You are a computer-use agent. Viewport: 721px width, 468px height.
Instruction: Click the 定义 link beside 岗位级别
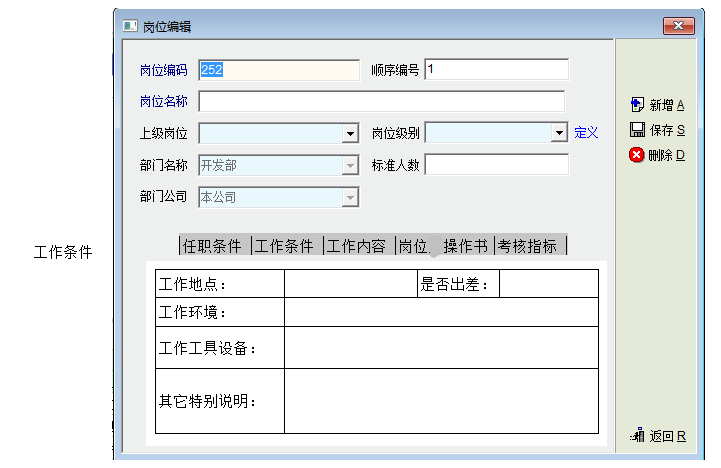(586, 133)
